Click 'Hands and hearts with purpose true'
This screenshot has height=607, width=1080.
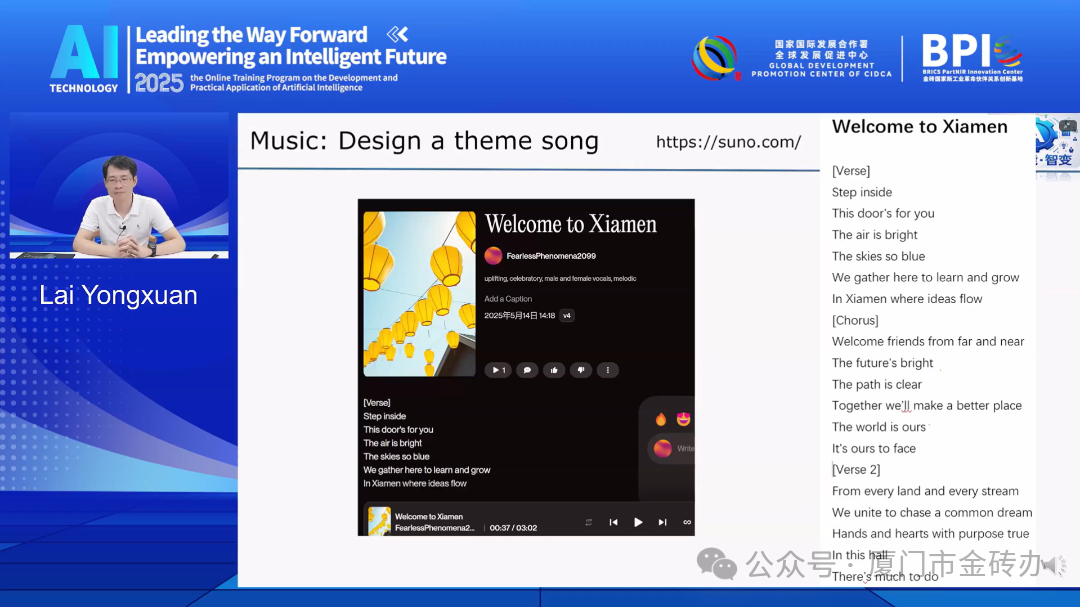click(931, 534)
